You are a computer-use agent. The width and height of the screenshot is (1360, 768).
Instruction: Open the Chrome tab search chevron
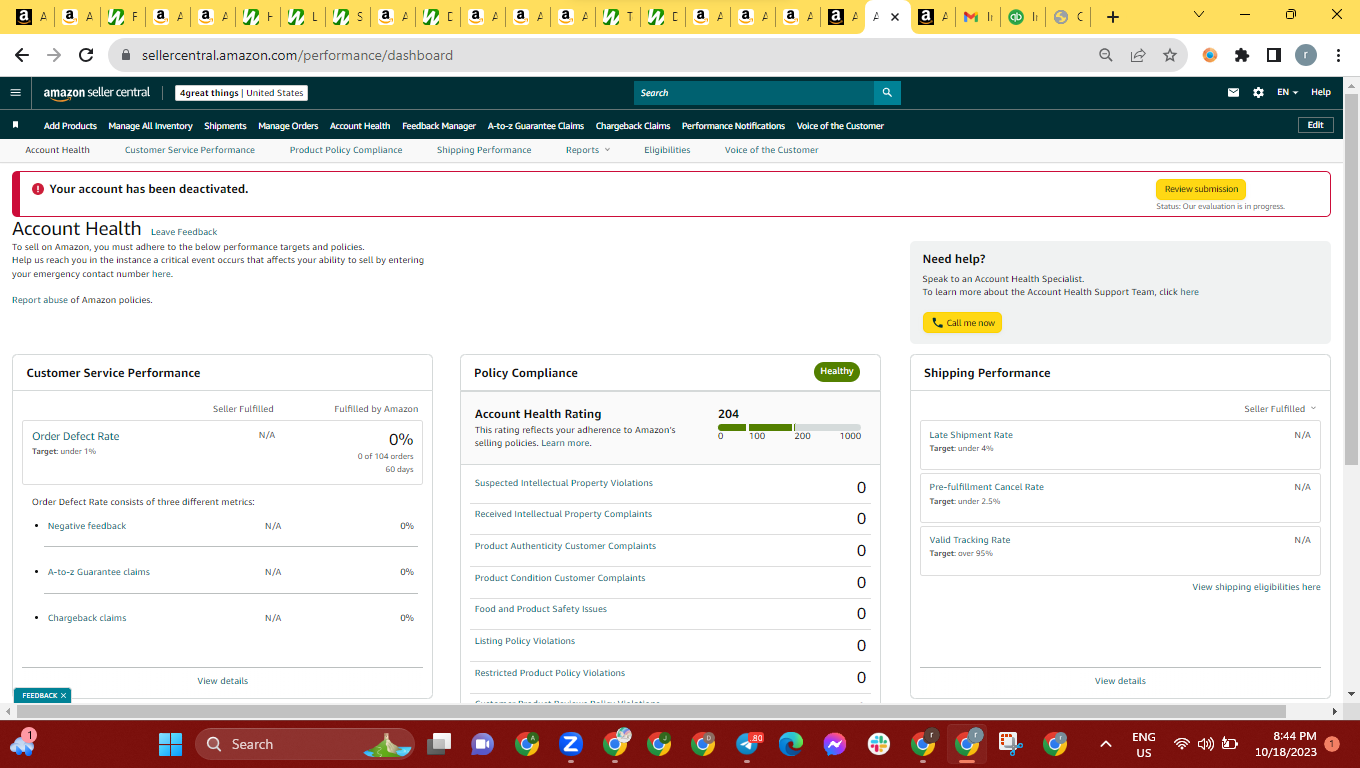(x=1200, y=15)
